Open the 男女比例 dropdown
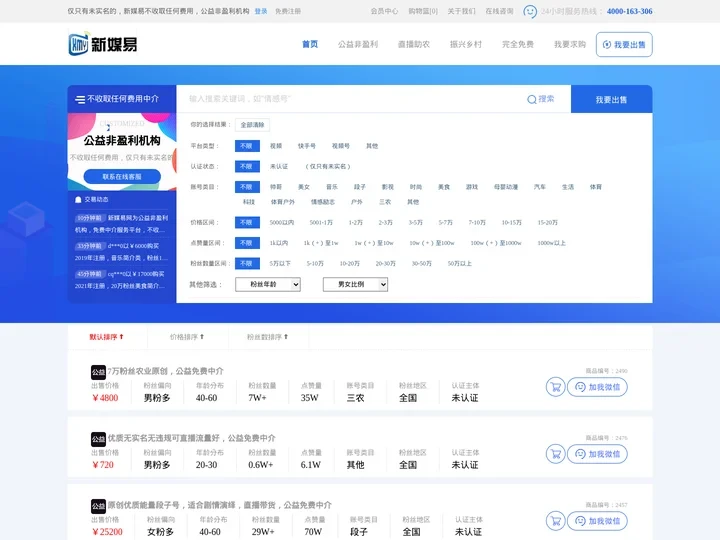The image size is (720, 540). [355, 284]
